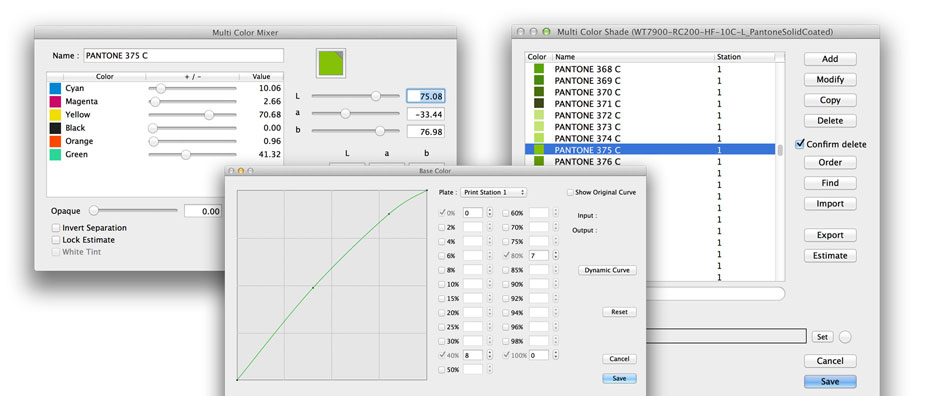940x396 pixels.
Task: Click the Modify button
Action: click(x=830, y=80)
